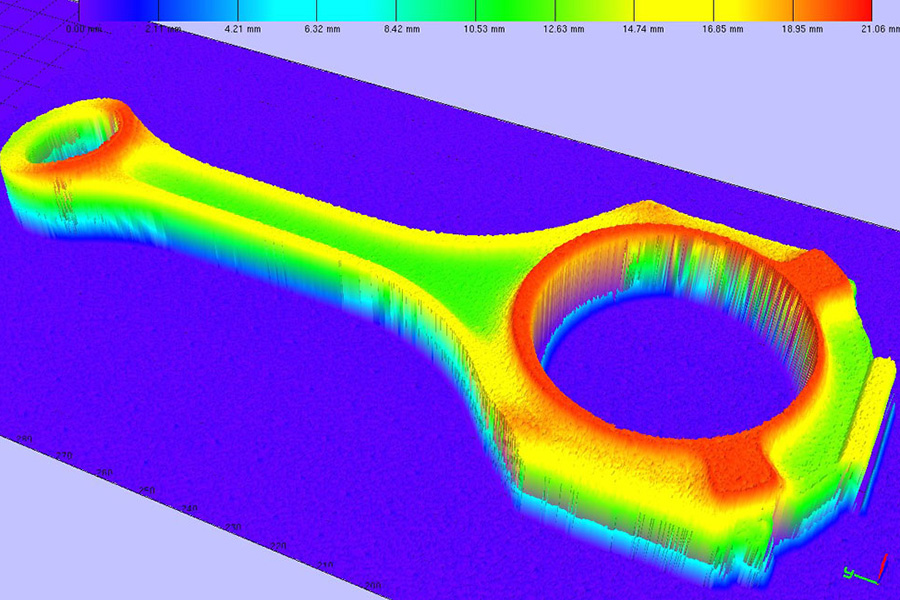Screen dimensions: 900x600
Task: Select the 4.21 mm color scale label
Action: [243, 29]
